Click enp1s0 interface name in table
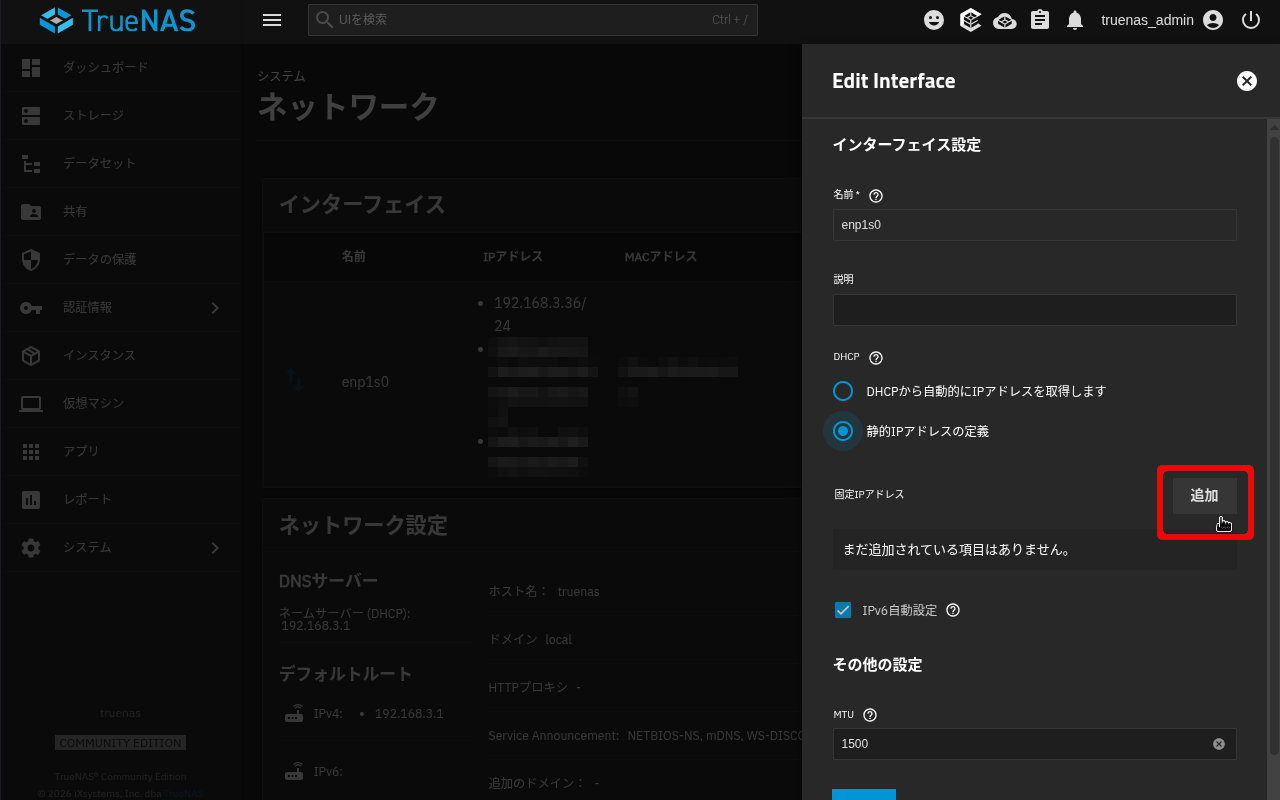 tap(365, 382)
